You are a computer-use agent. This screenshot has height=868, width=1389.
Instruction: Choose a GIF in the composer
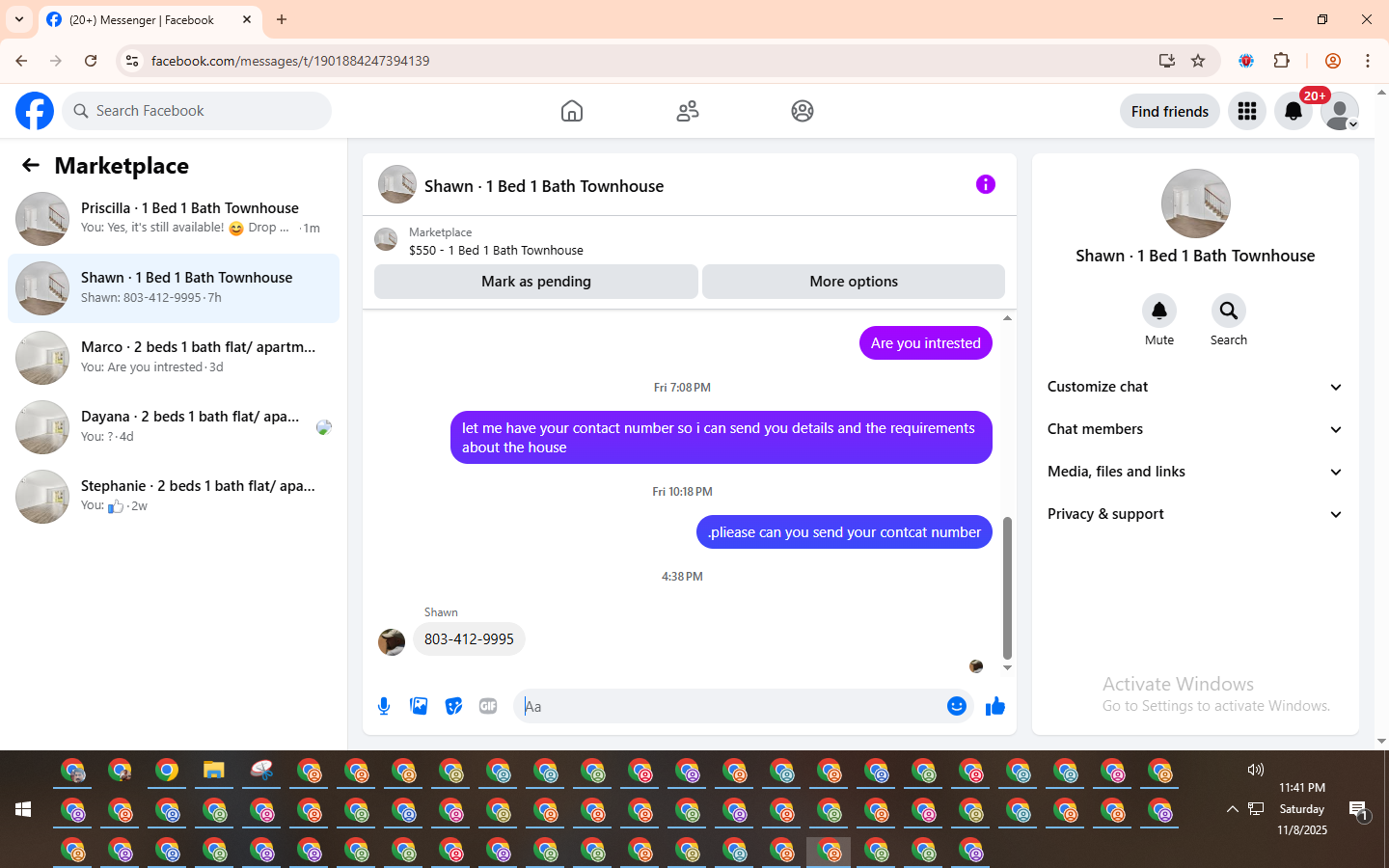click(488, 706)
